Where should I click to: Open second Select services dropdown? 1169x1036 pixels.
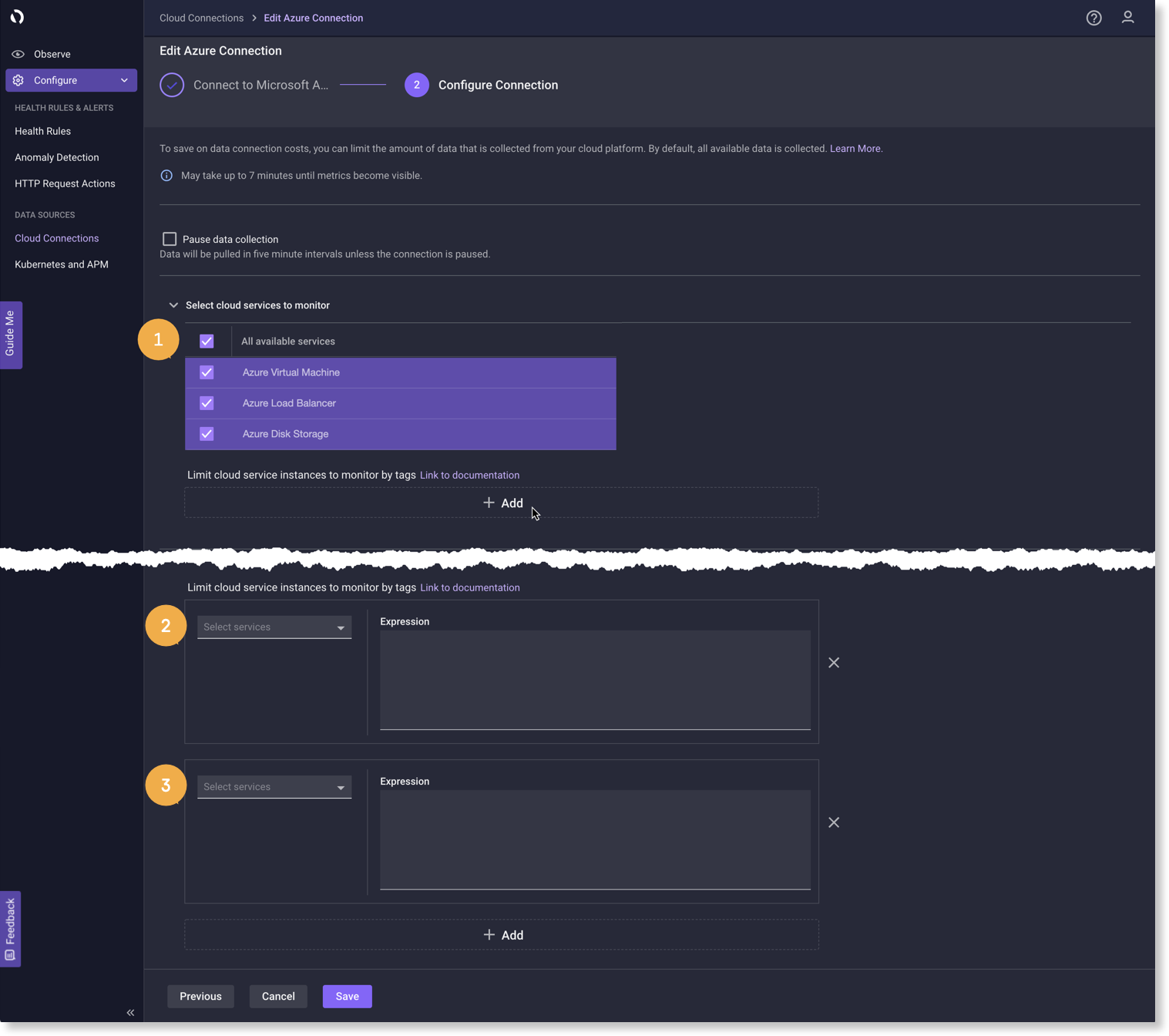tap(274, 787)
